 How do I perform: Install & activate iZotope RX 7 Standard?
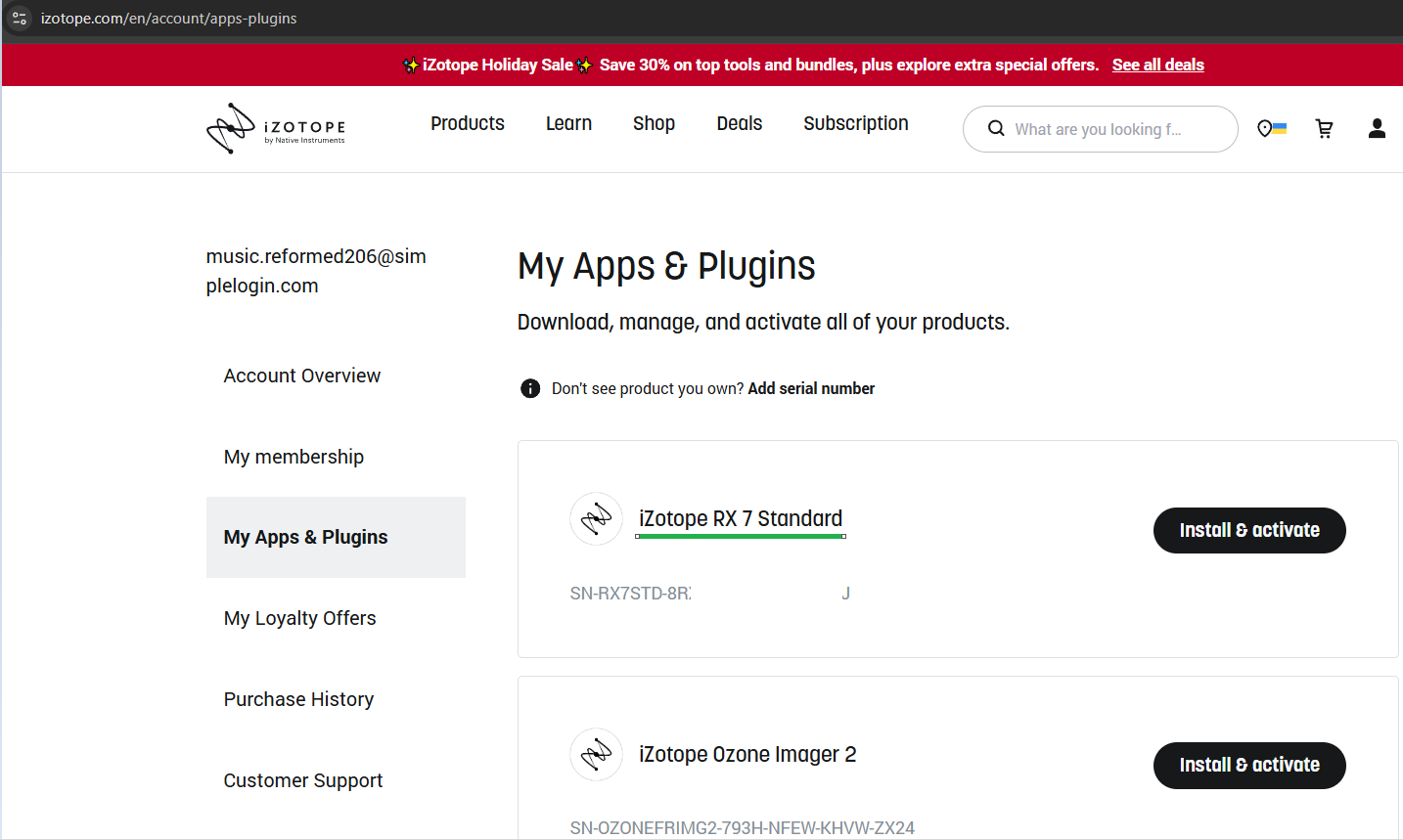(x=1248, y=530)
